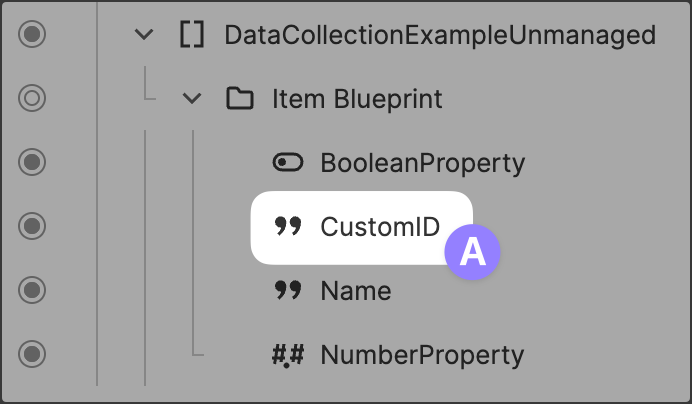Toggle the radio button for BooleanProperty row
Image resolution: width=692 pixels, height=404 pixels.
click(x=33, y=162)
